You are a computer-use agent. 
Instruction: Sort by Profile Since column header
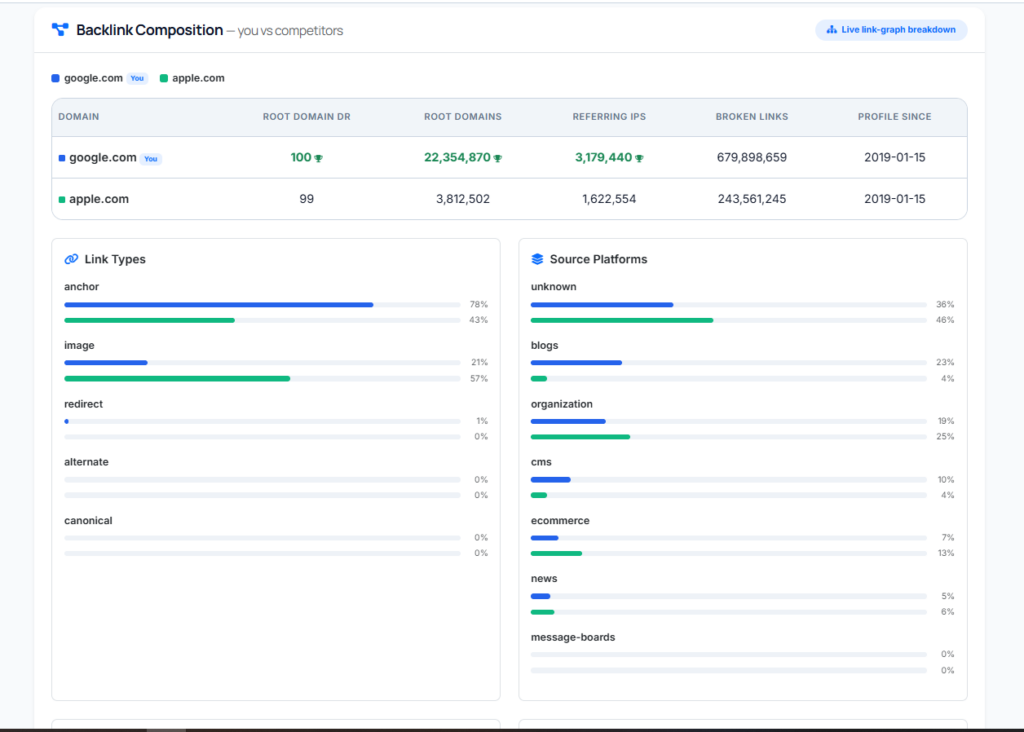(x=894, y=117)
